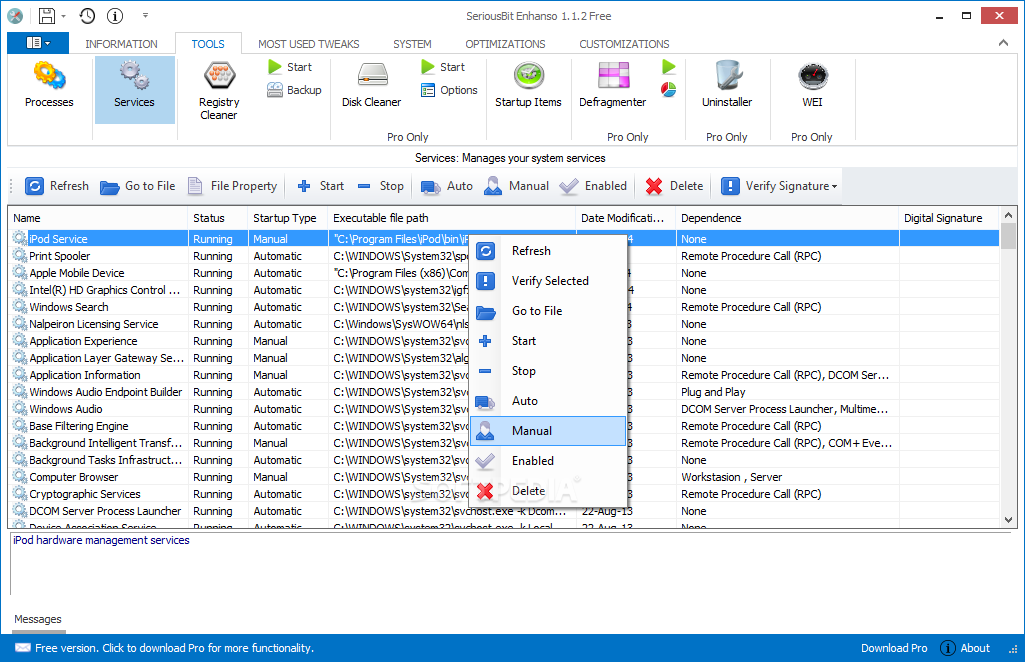Switch to MOST USED TWEAKS tab
1025x662 pixels.
pos(309,44)
